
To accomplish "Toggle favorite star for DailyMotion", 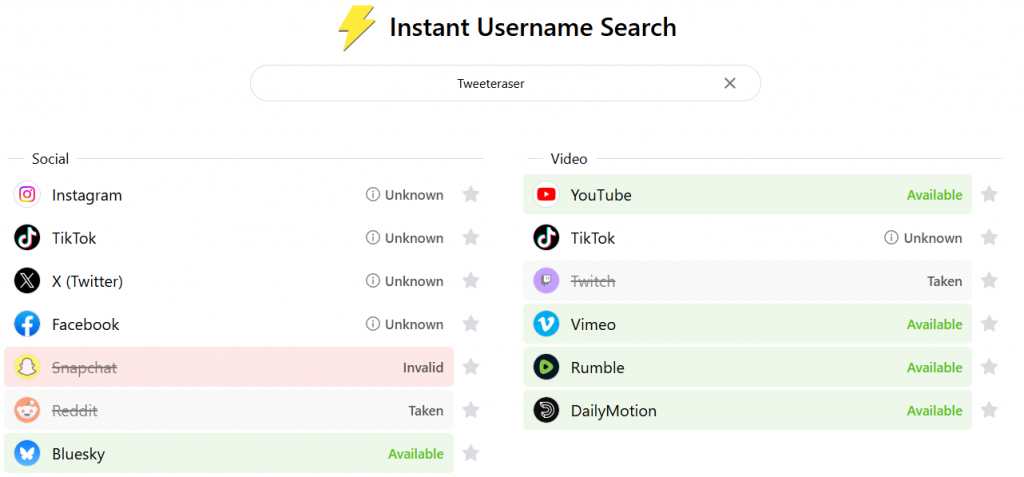I will click(989, 411).
